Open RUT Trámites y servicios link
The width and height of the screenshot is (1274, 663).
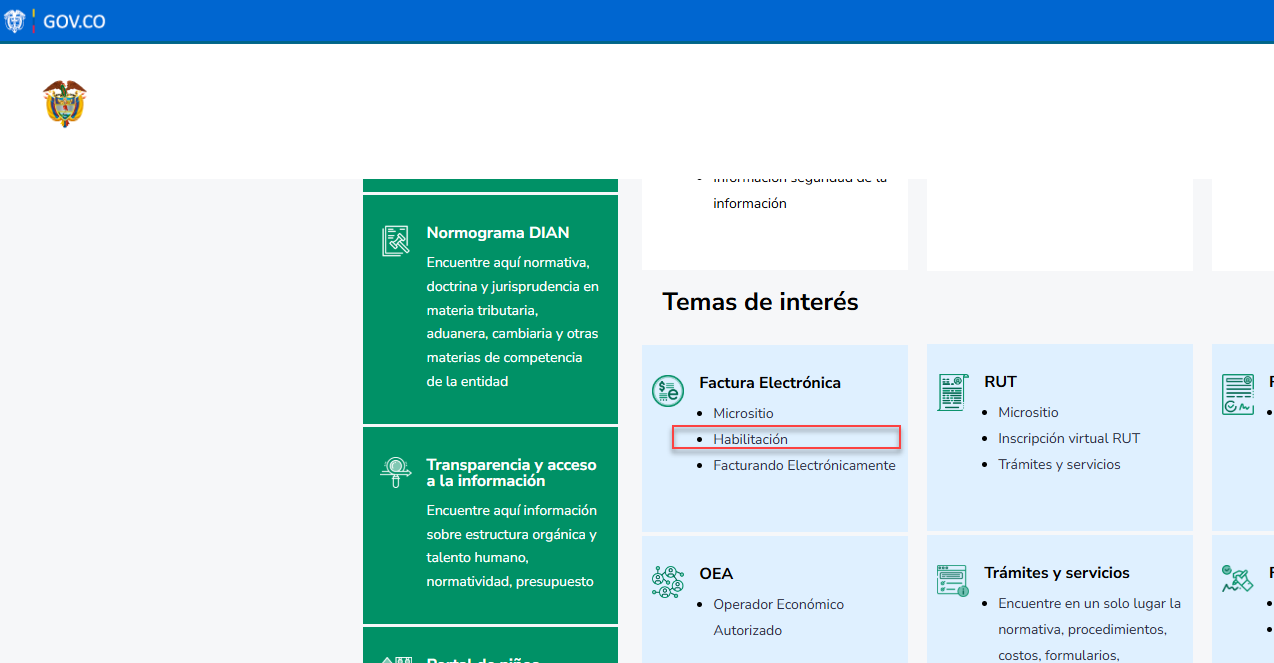click(x=1059, y=464)
